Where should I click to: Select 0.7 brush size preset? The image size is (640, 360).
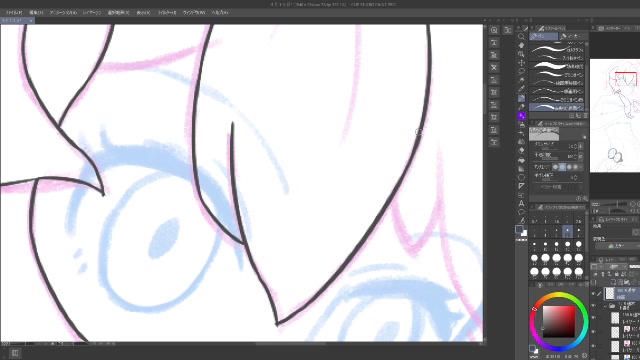[x=535, y=219]
